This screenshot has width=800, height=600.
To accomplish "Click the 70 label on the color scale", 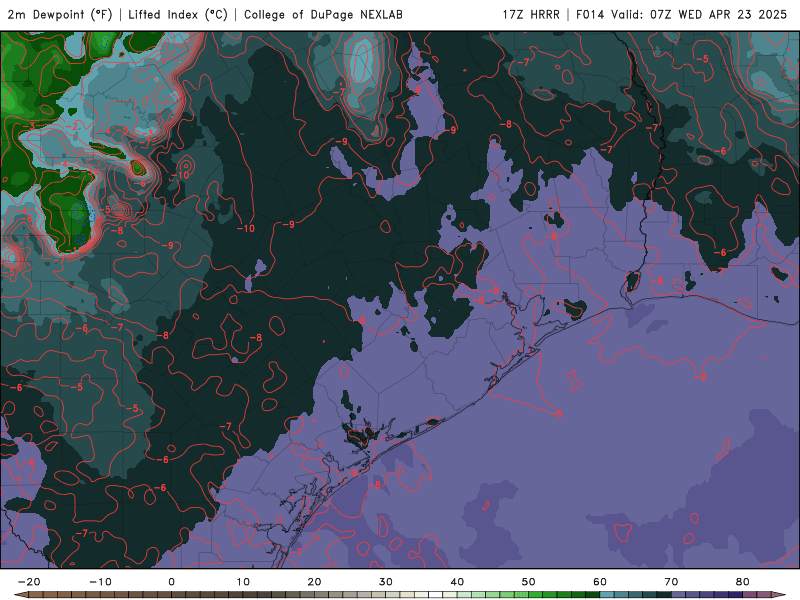I will click(x=671, y=582).
